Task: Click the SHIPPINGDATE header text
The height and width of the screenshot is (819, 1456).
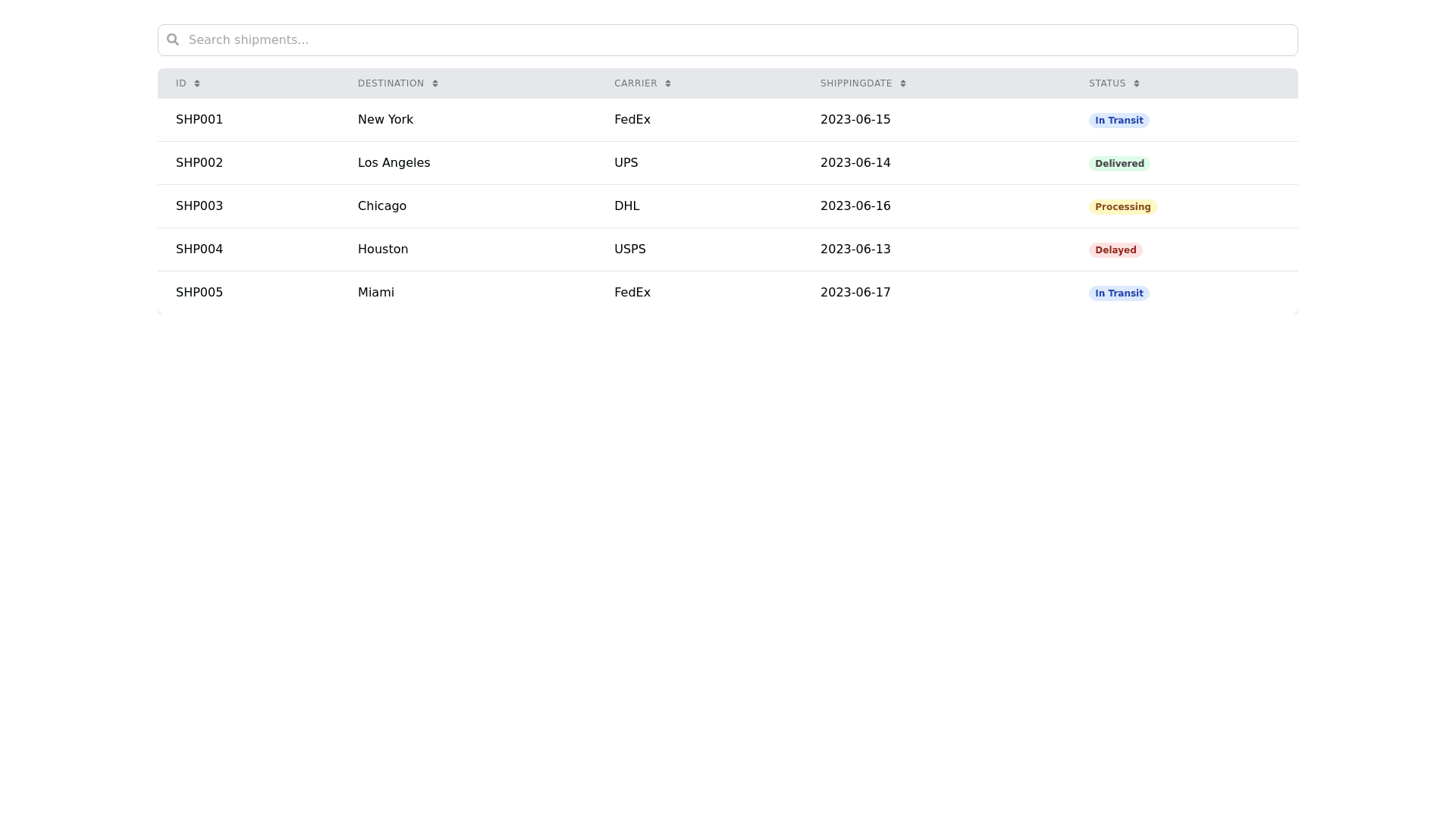Action: click(856, 83)
